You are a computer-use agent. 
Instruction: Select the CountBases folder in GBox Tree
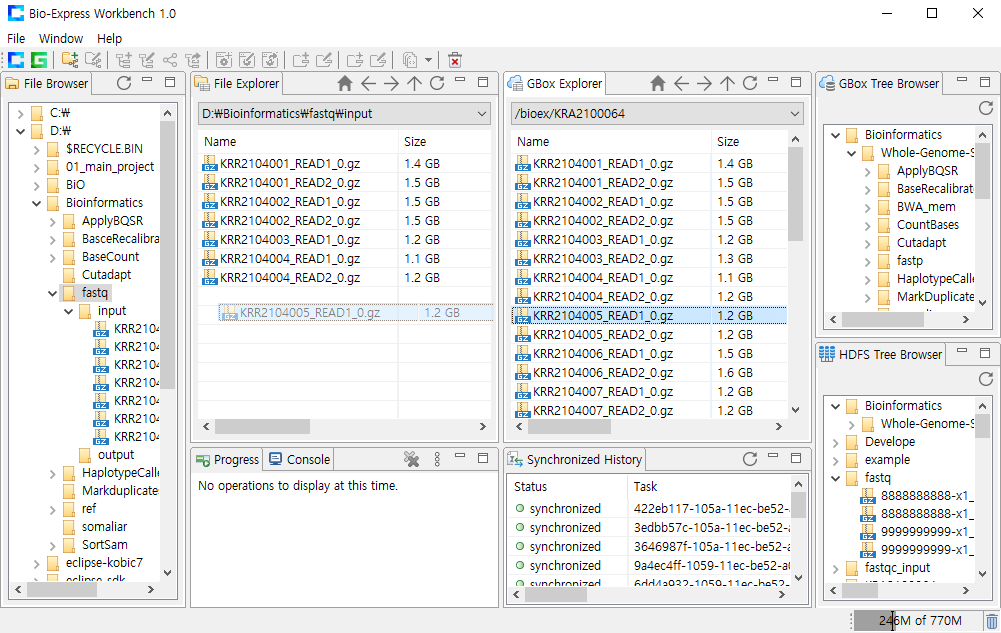927,225
